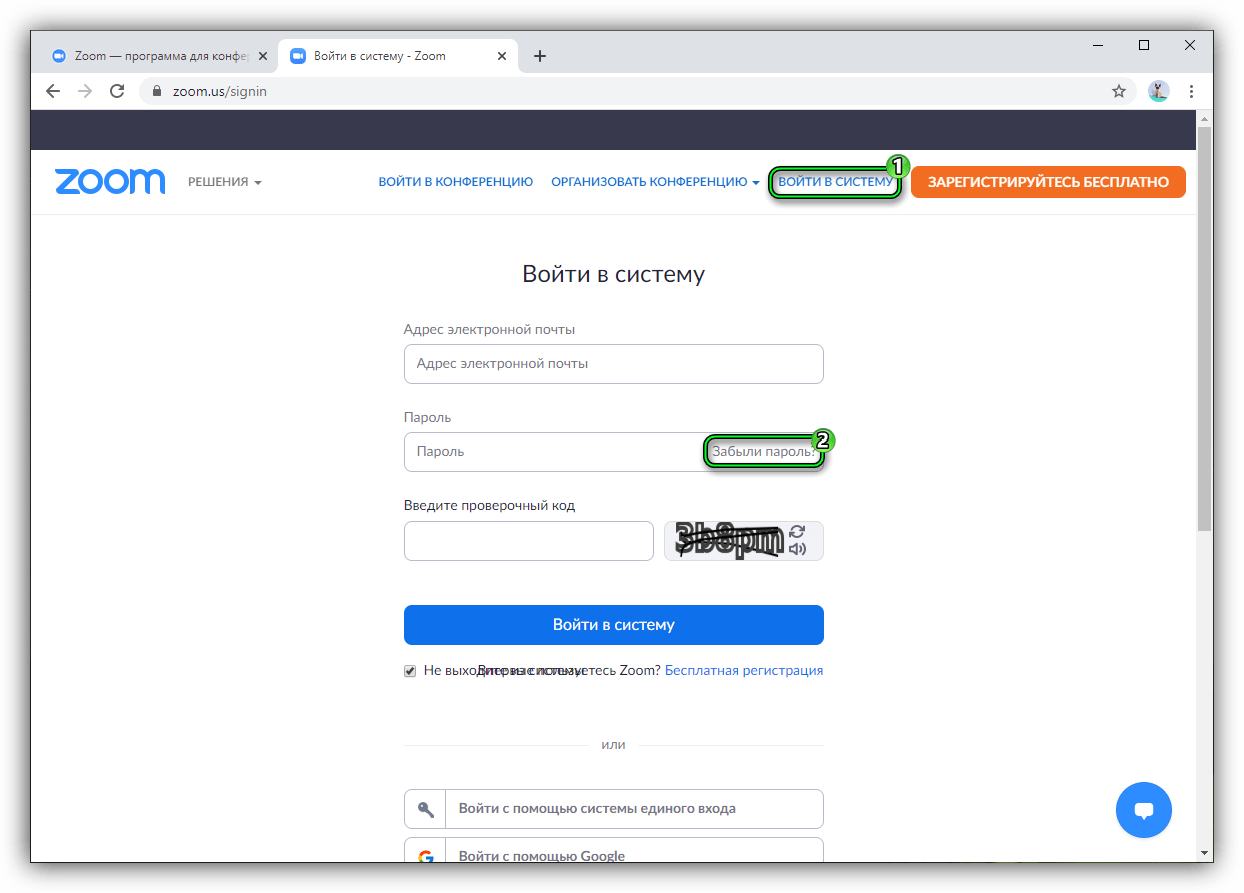The height and width of the screenshot is (893, 1244).
Task: Click blue 'Войти в систему' button
Action: pos(614,625)
